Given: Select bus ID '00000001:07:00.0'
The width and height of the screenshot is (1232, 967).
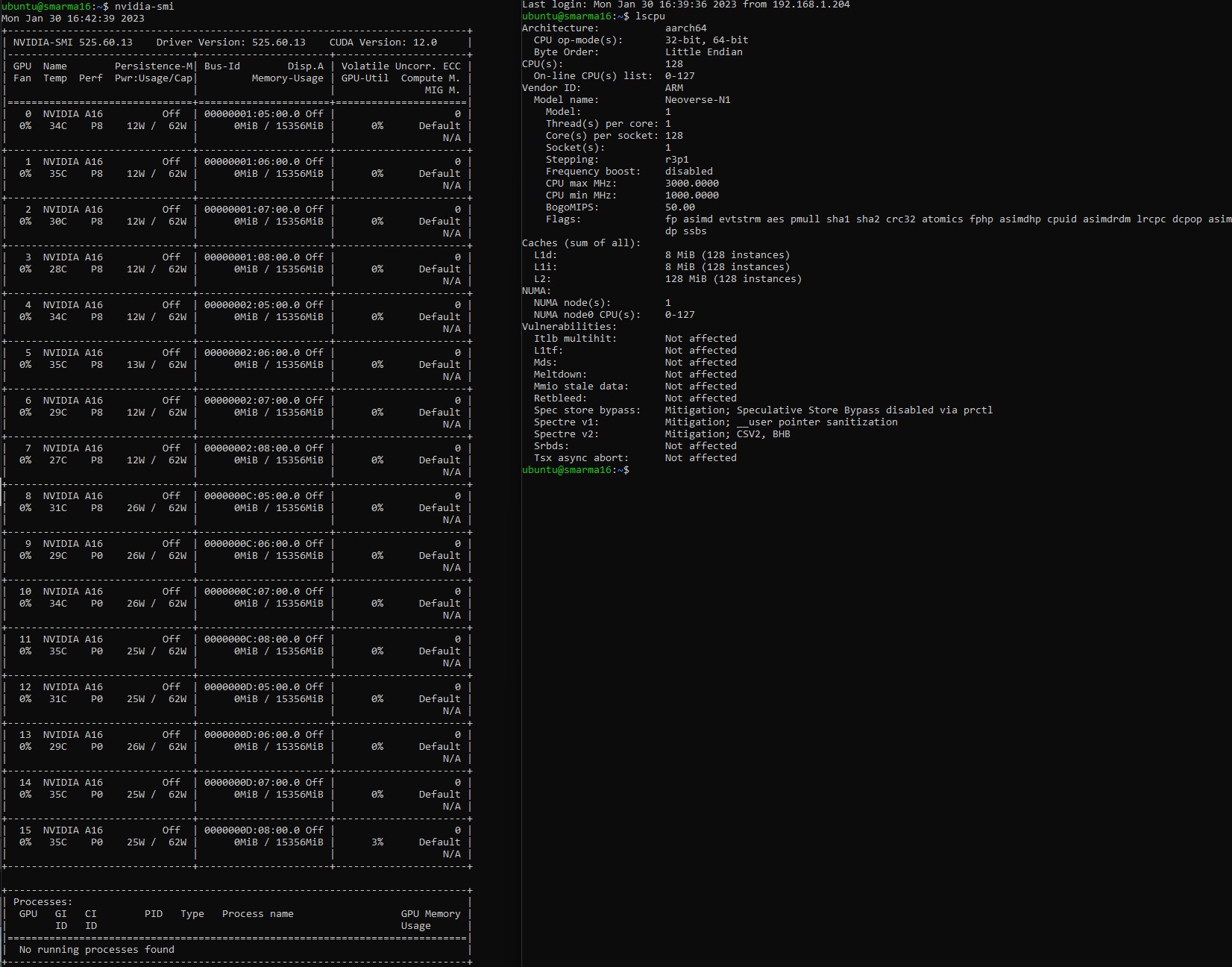Looking at the screenshot, I should (252, 209).
